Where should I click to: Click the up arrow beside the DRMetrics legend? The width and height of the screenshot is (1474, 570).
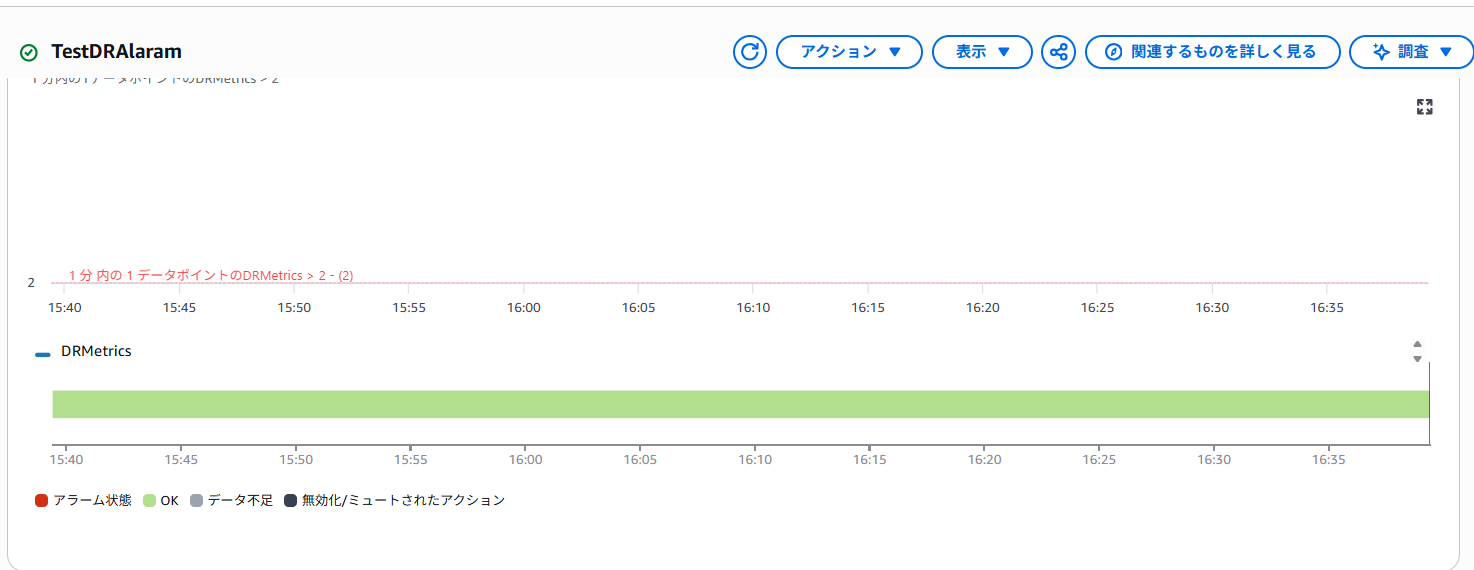[x=1417, y=345]
